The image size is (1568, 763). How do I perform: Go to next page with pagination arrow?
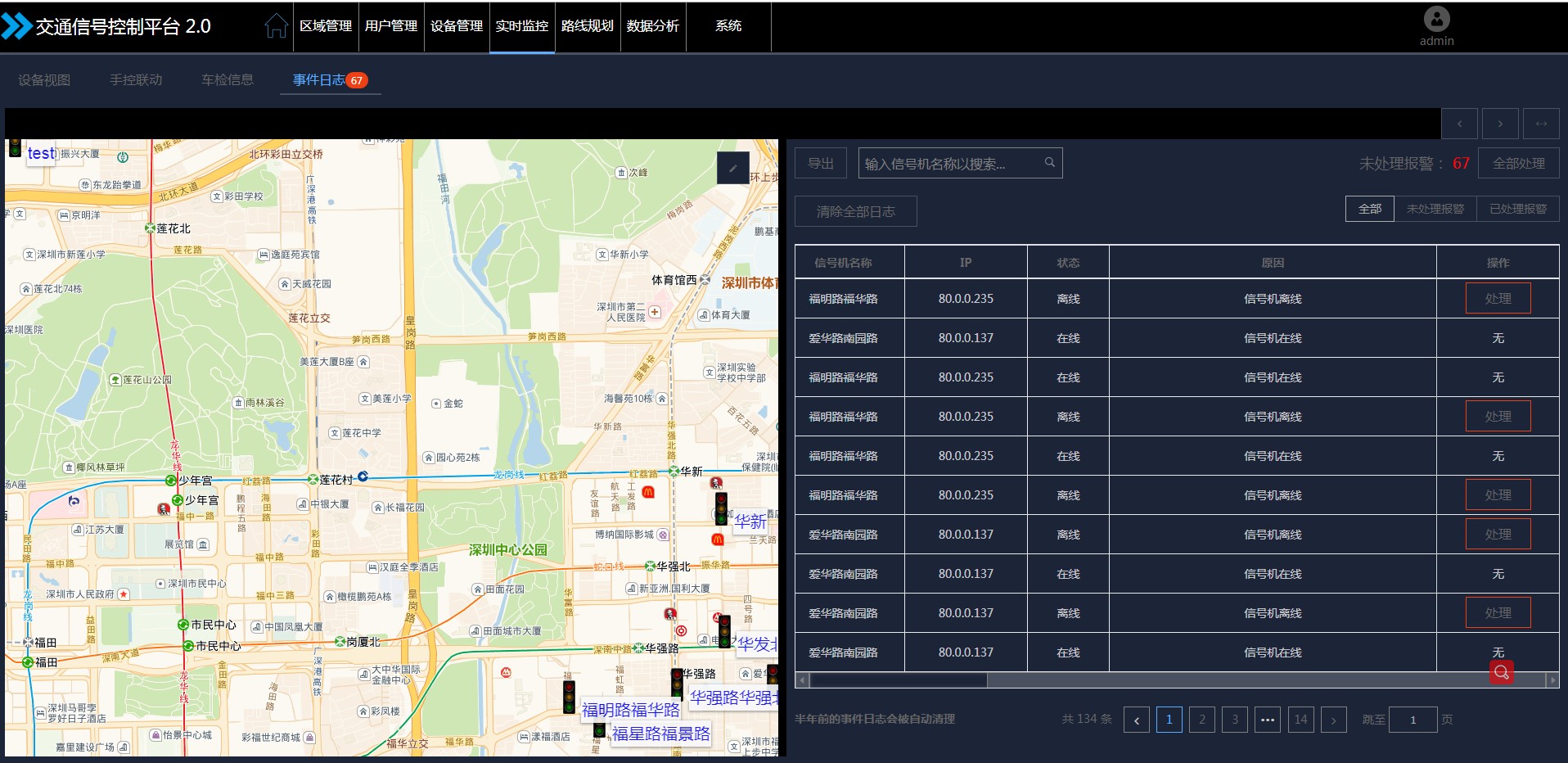point(1333,720)
